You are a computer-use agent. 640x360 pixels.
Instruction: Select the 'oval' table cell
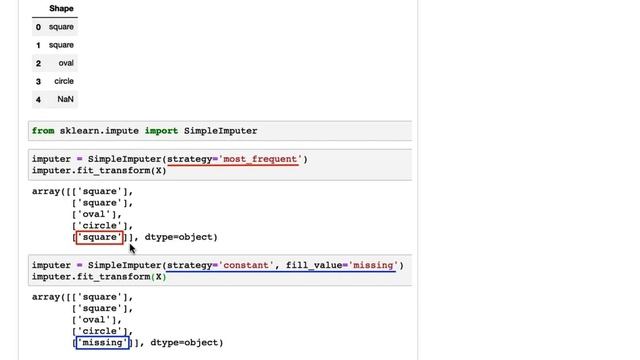66,63
